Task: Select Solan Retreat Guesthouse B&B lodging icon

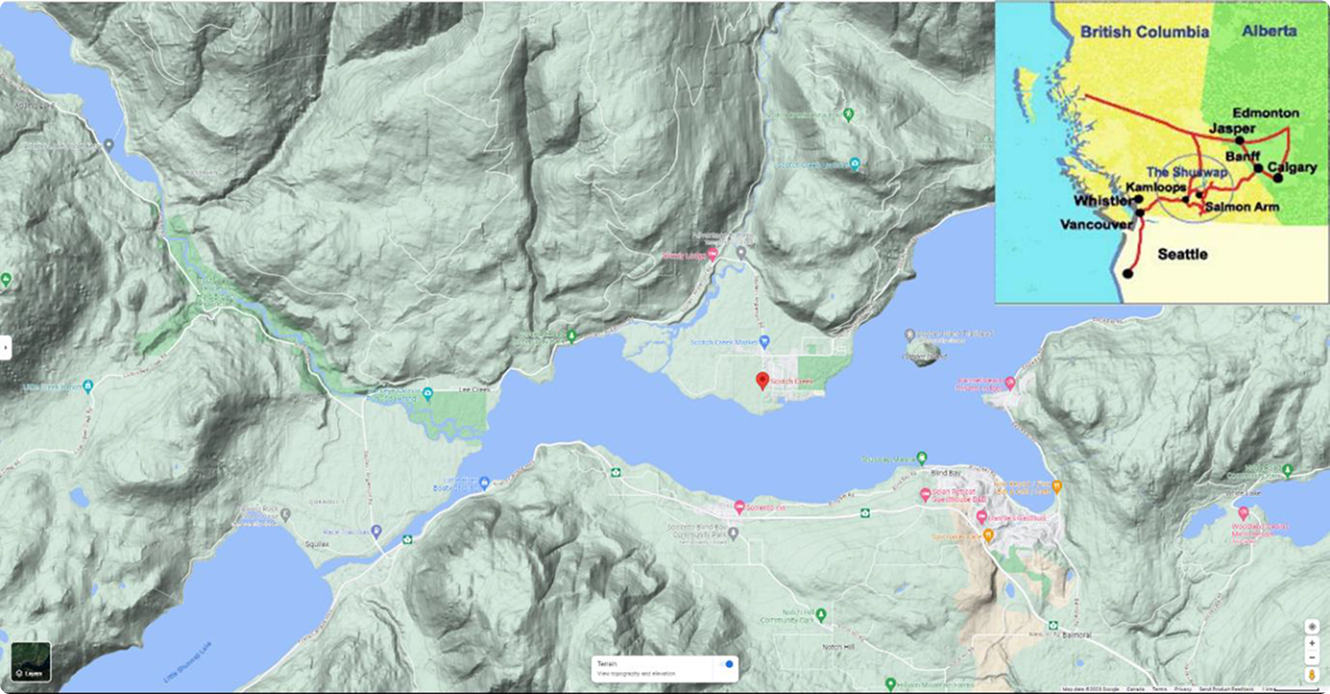Action: click(925, 494)
